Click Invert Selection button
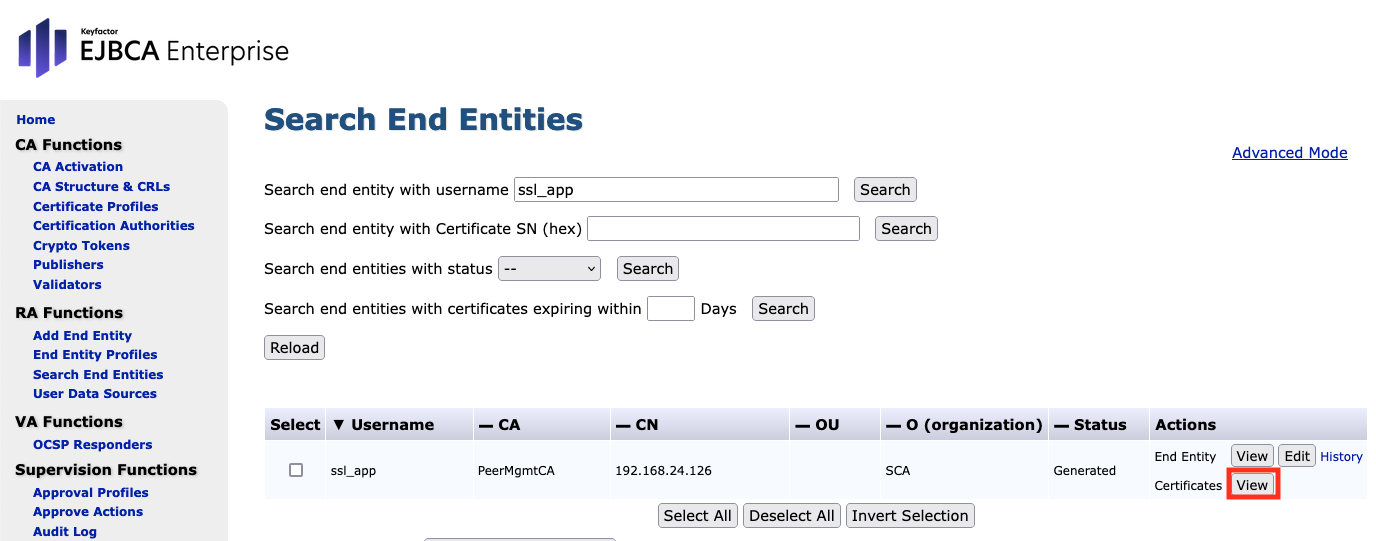The height and width of the screenshot is (541, 1376). [909, 516]
